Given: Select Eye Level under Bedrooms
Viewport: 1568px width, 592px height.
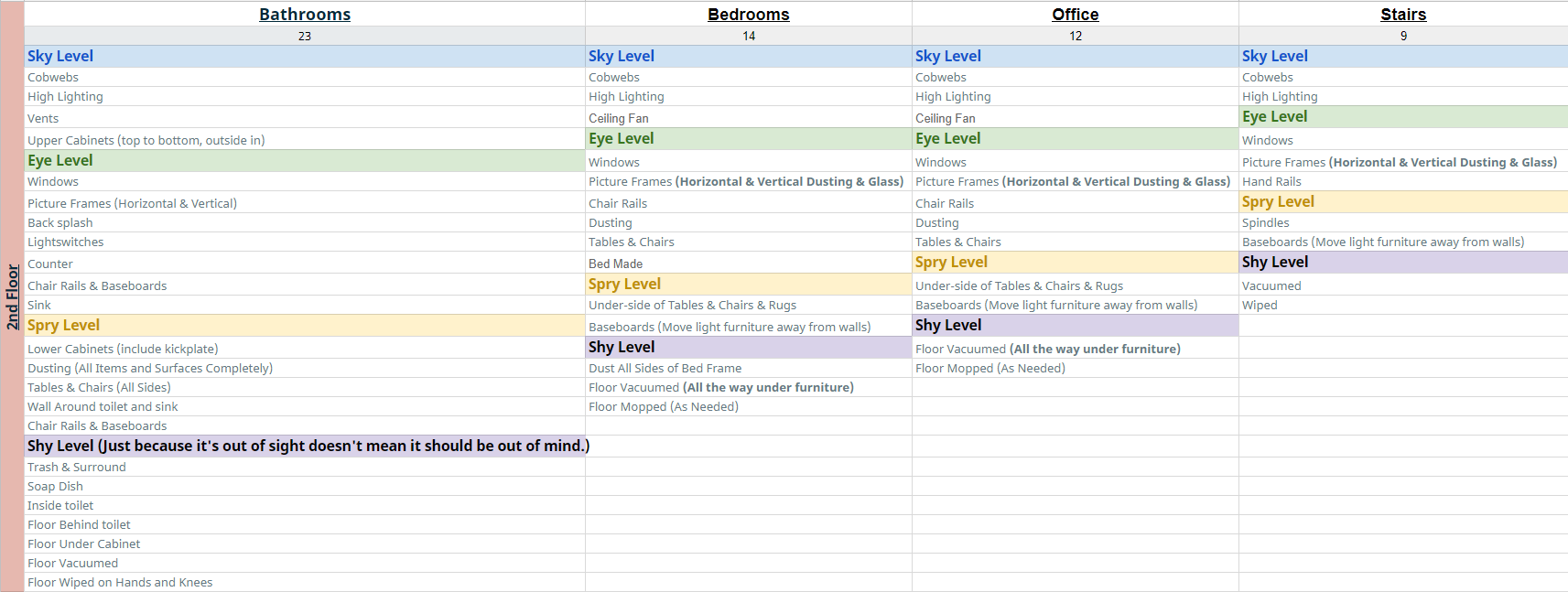Looking at the screenshot, I should click(x=749, y=138).
